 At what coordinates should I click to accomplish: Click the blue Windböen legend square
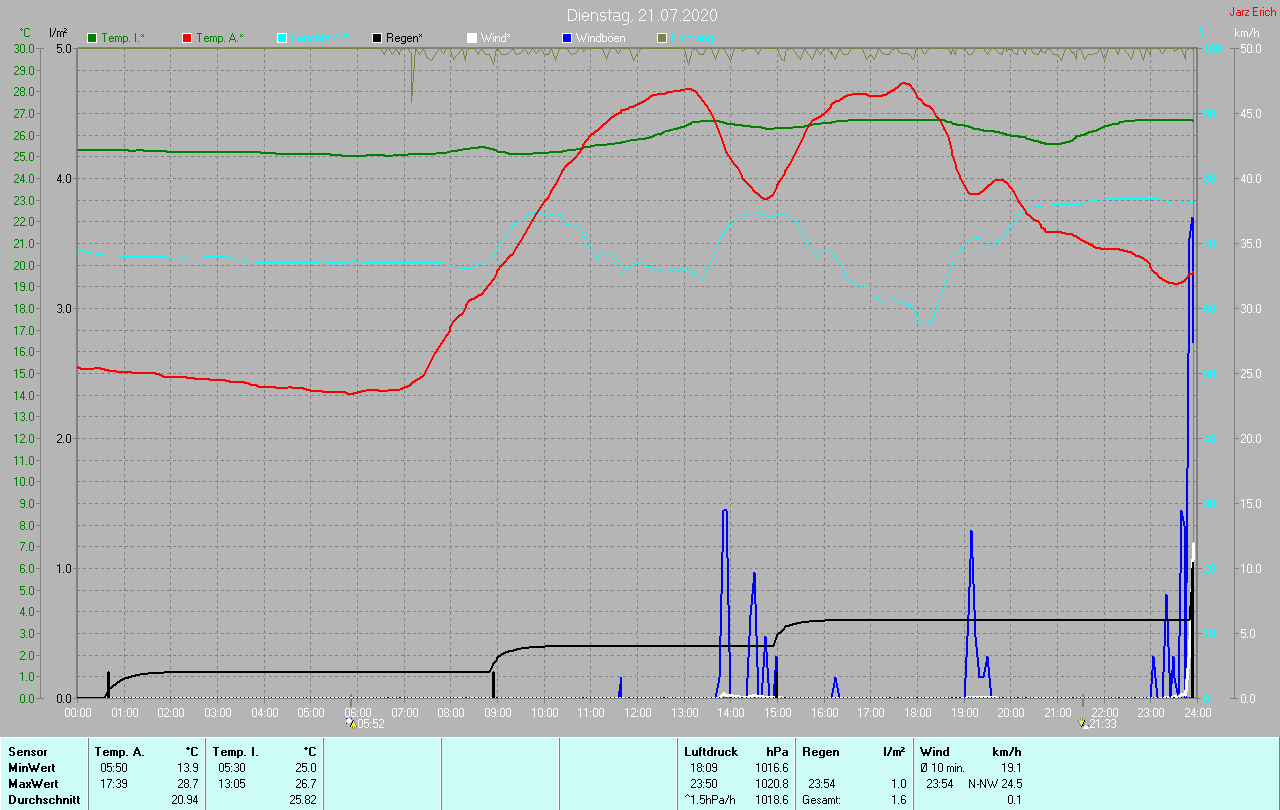pos(566,38)
